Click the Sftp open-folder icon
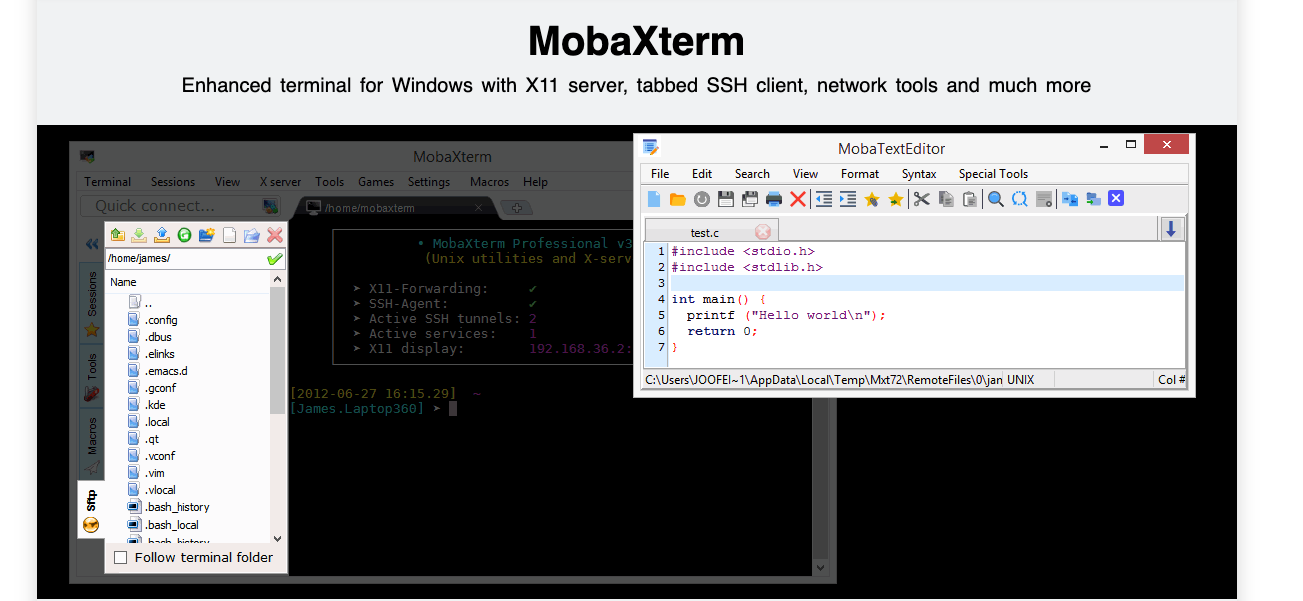 [251, 235]
